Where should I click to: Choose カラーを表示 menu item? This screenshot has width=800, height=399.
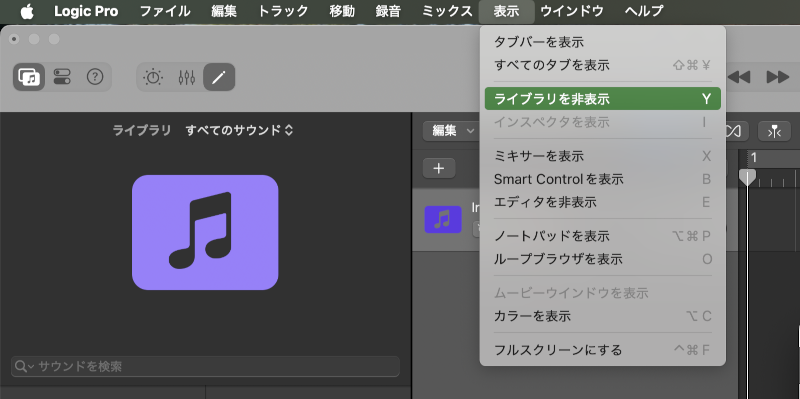pyautogui.click(x=603, y=316)
